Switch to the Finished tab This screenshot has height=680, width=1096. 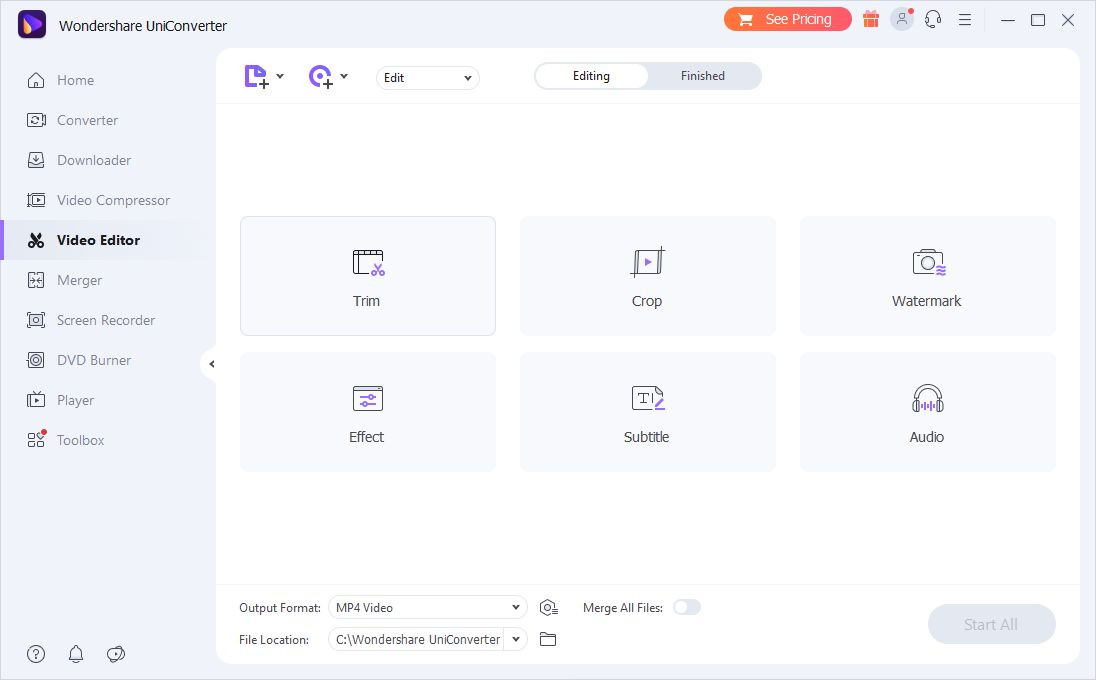703,76
